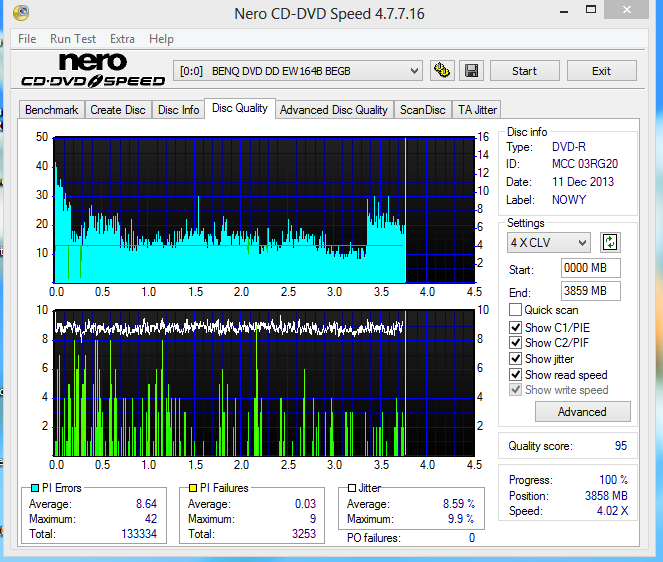This screenshot has height=562, width=663.
Task: Disable Show read speed checkbox
Action: pos(515,375)
